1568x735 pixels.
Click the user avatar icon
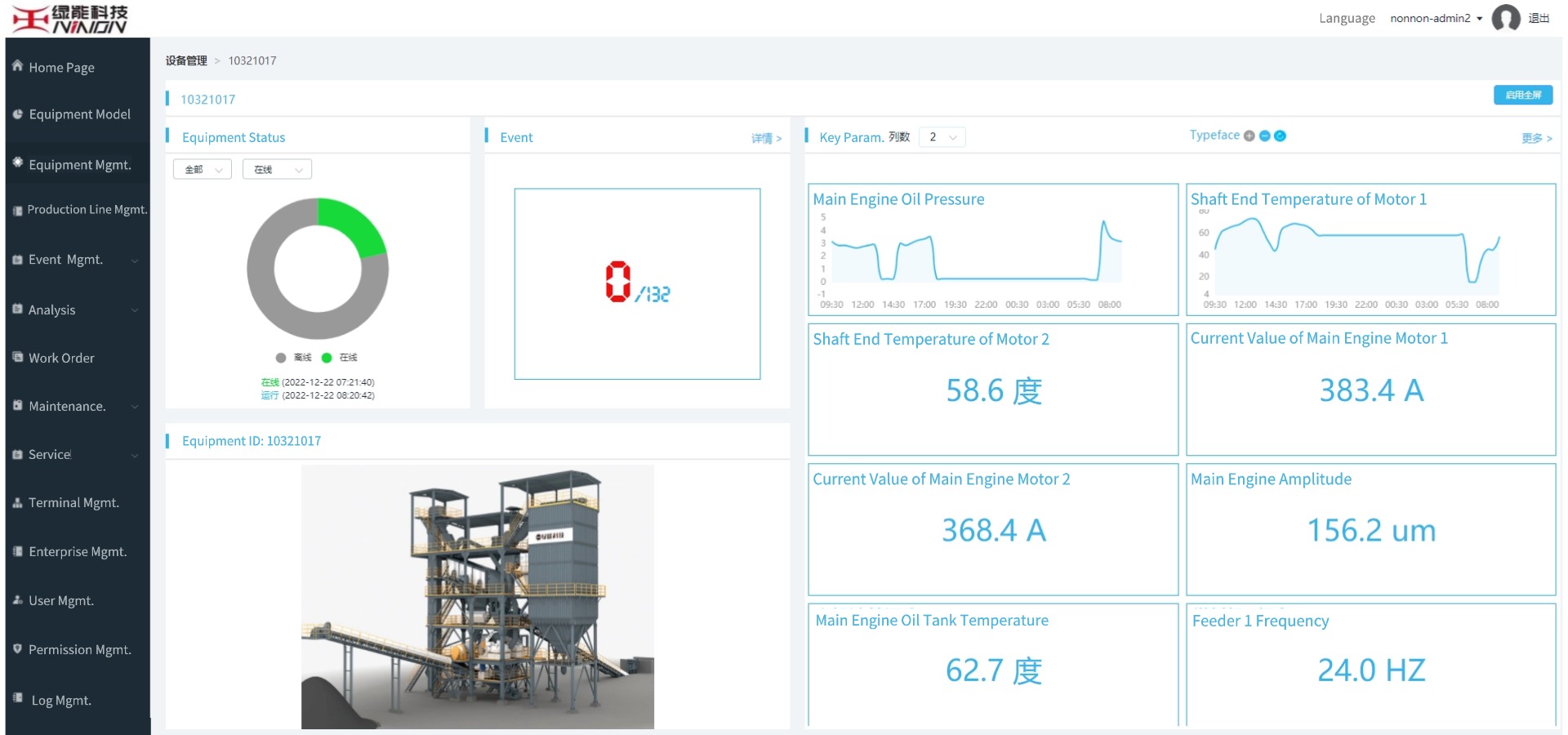(x=1505, y=18)
